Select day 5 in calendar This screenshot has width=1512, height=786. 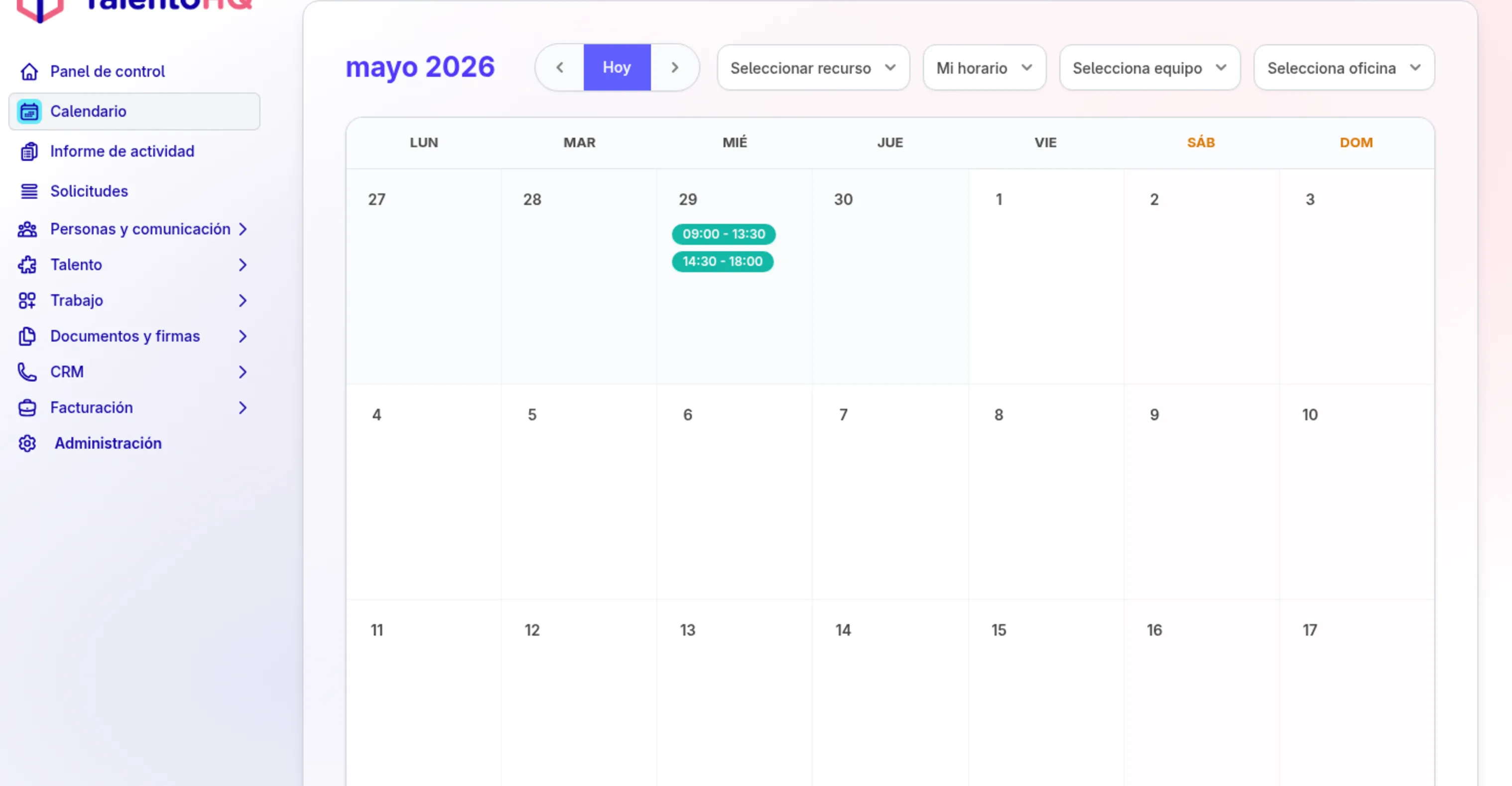pos(532,415)
